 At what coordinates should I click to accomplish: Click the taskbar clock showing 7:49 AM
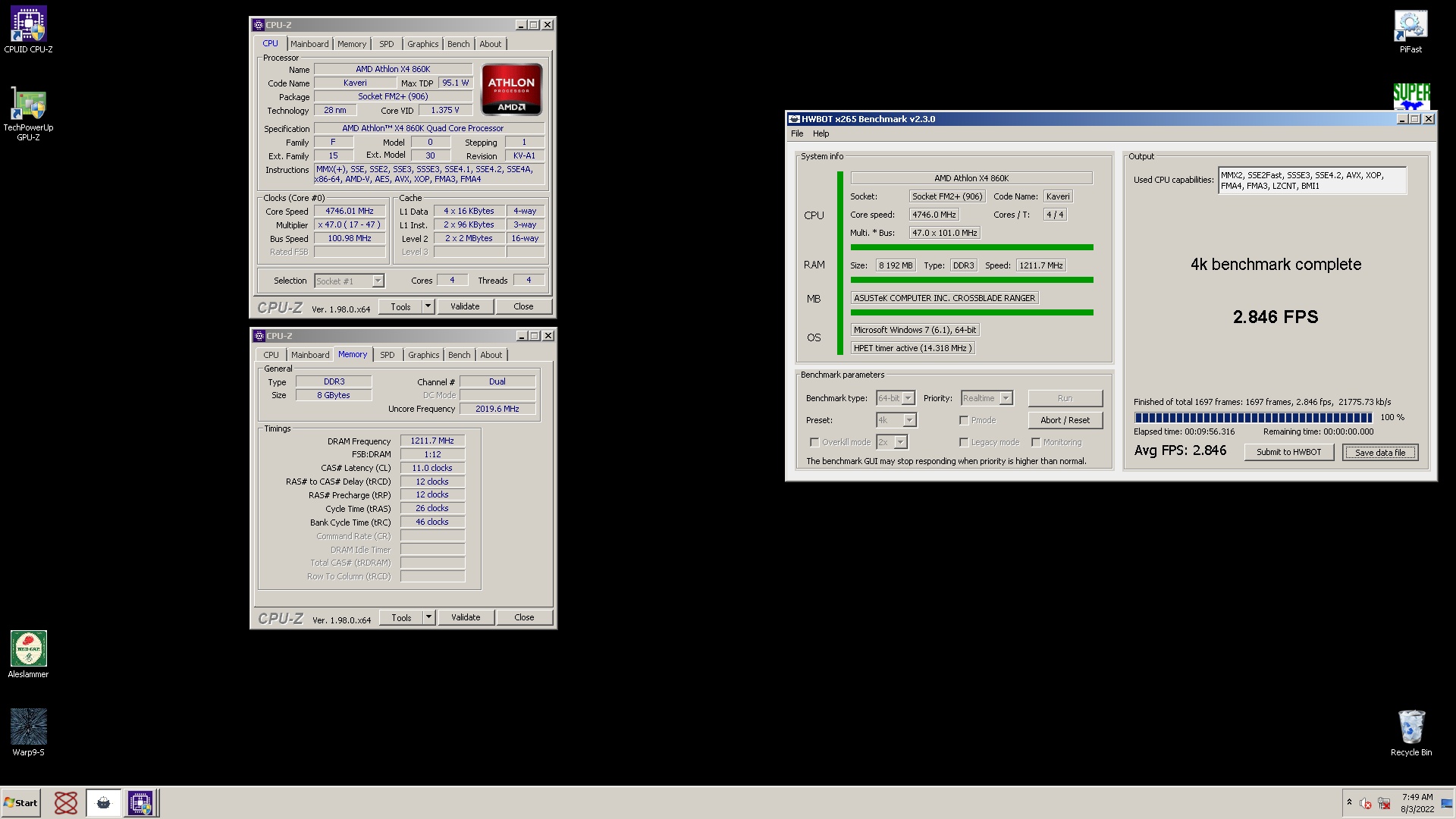(x=1417, y=803)
